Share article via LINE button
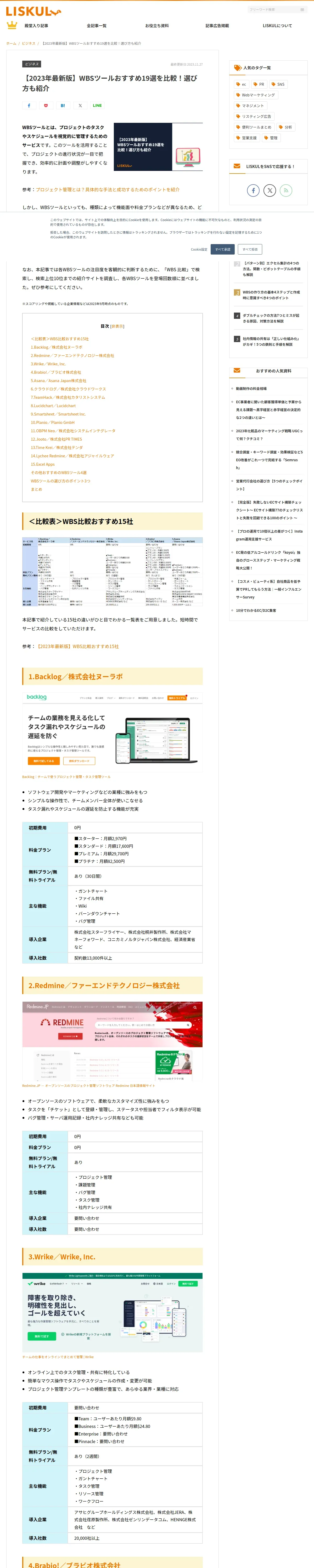This screenshot has height=1568, width=314. click(97, 105)
